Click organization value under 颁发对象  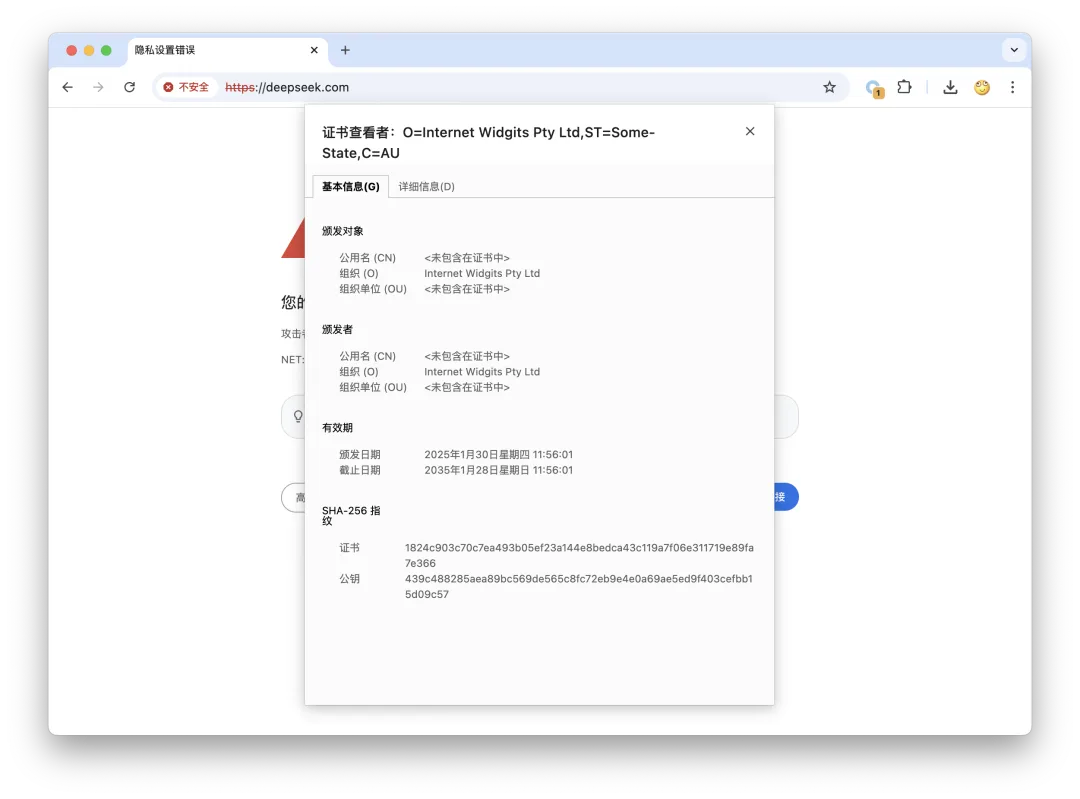click(x=482, y=273)
